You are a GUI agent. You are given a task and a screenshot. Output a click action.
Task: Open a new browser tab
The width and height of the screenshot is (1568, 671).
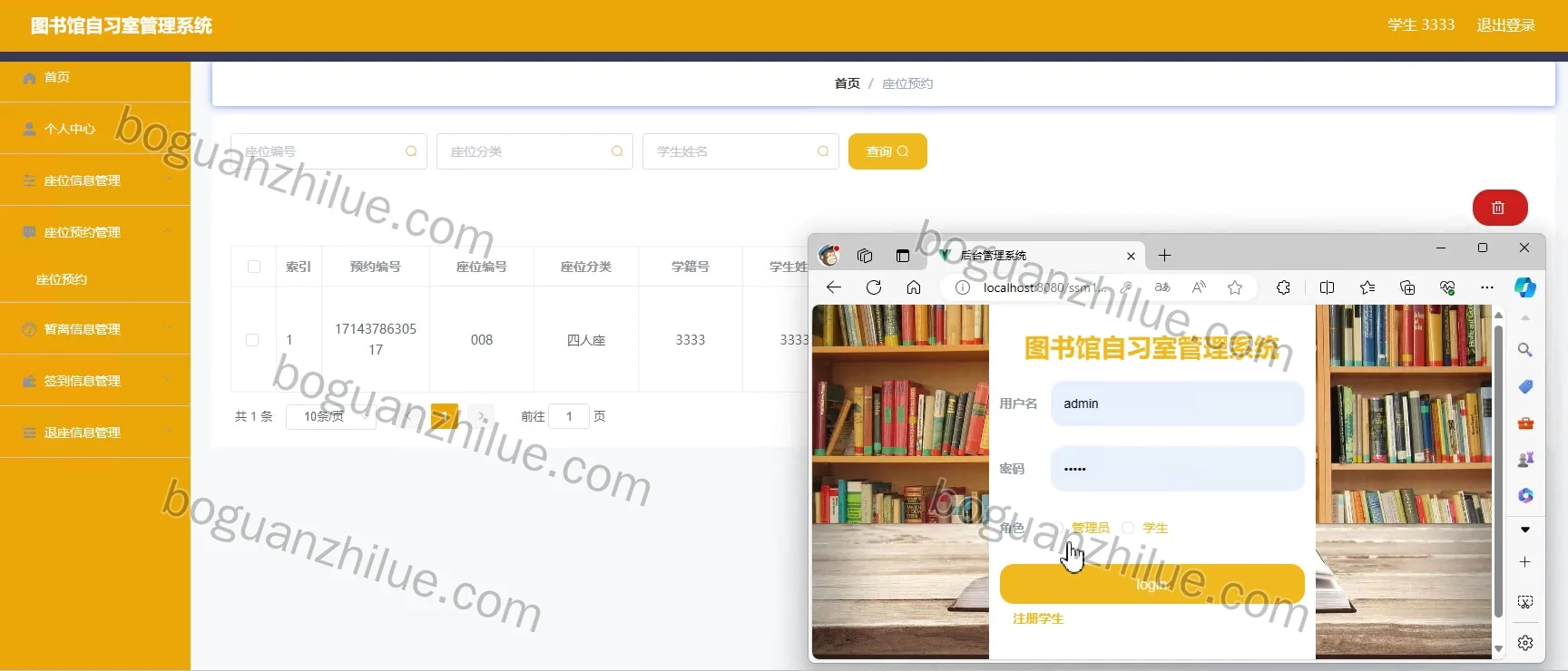click(1165, 256)
